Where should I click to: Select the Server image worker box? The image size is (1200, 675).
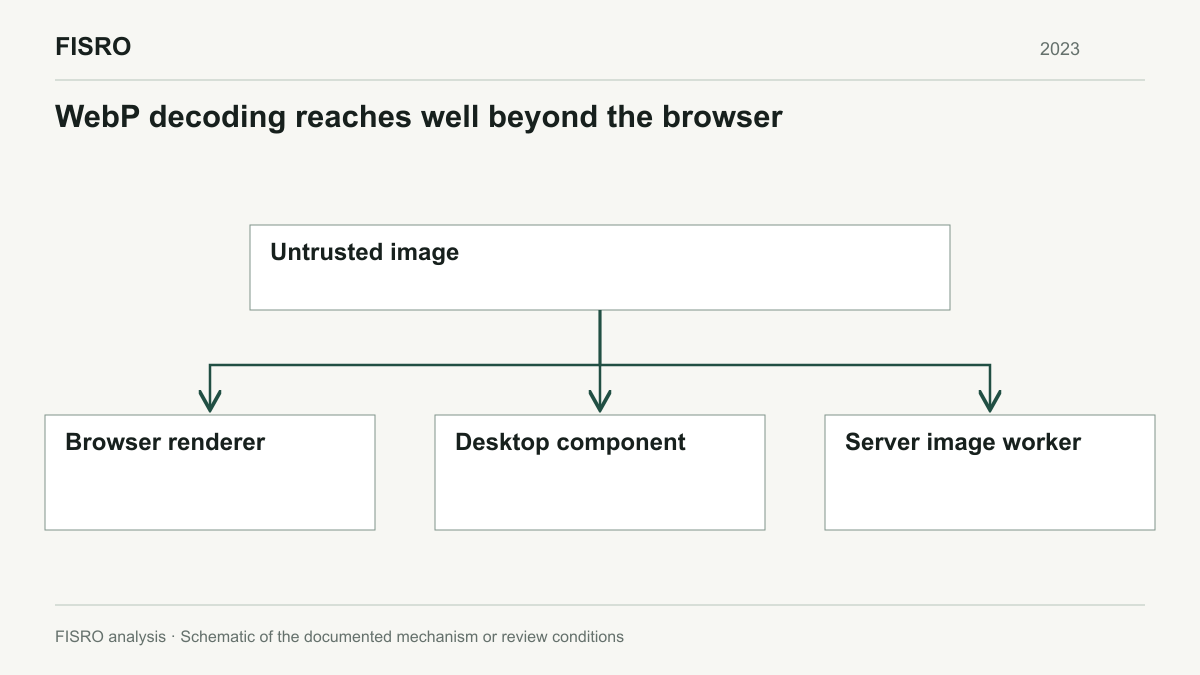click(x=990, y=472)
